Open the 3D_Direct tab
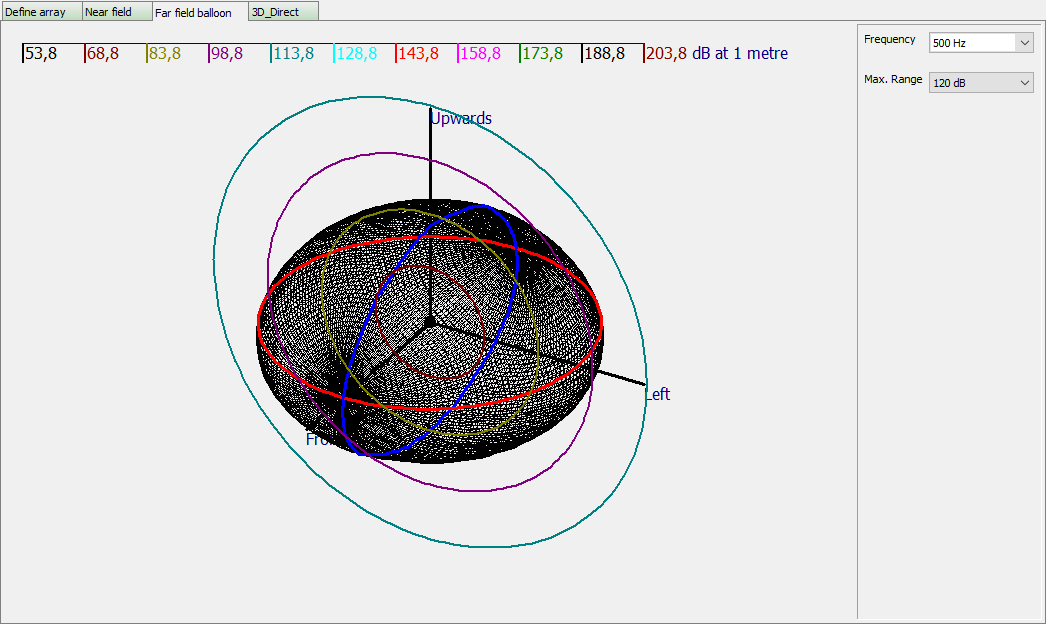 (284, 11)
